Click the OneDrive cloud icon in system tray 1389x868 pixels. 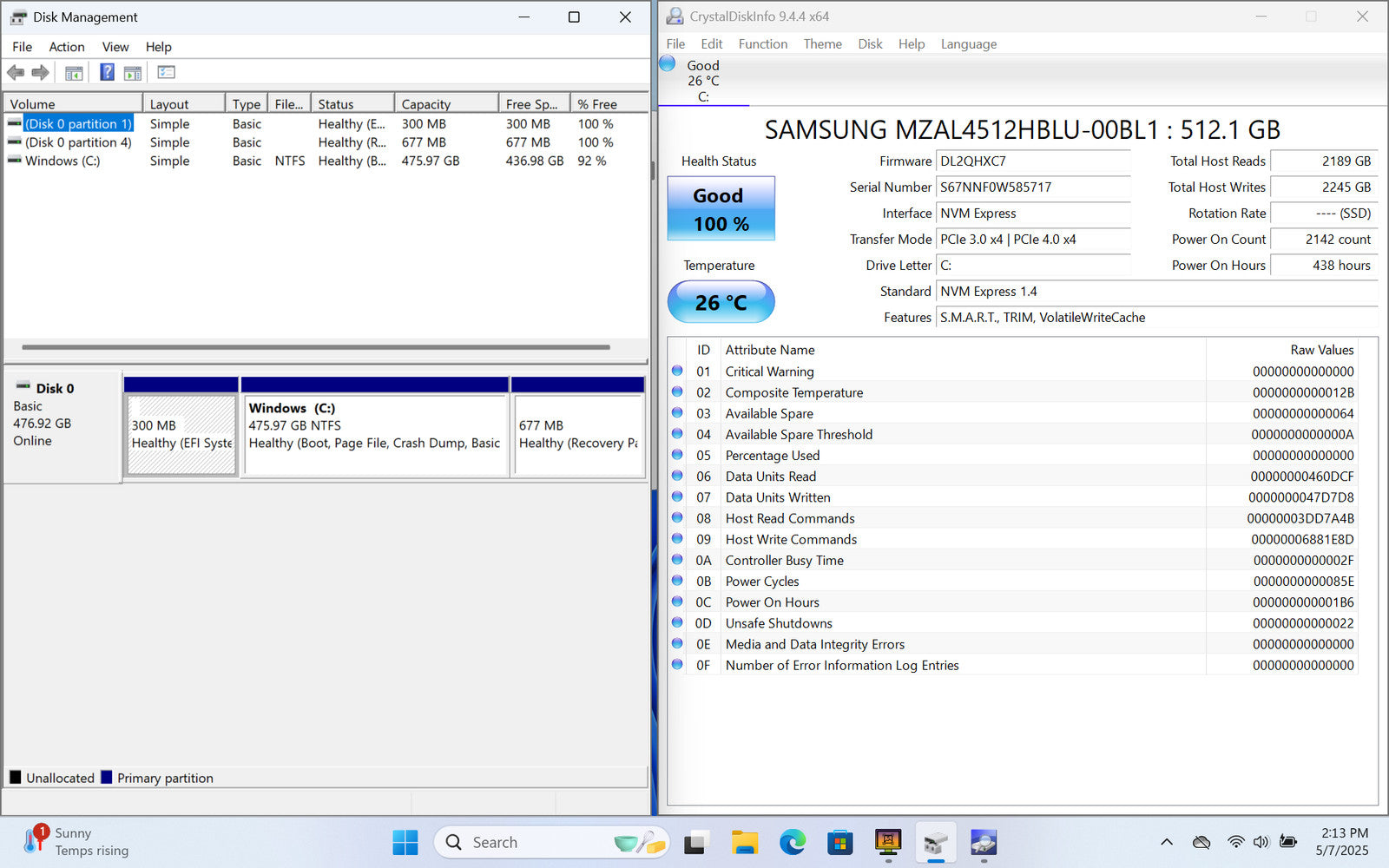tap(1201, 842)
